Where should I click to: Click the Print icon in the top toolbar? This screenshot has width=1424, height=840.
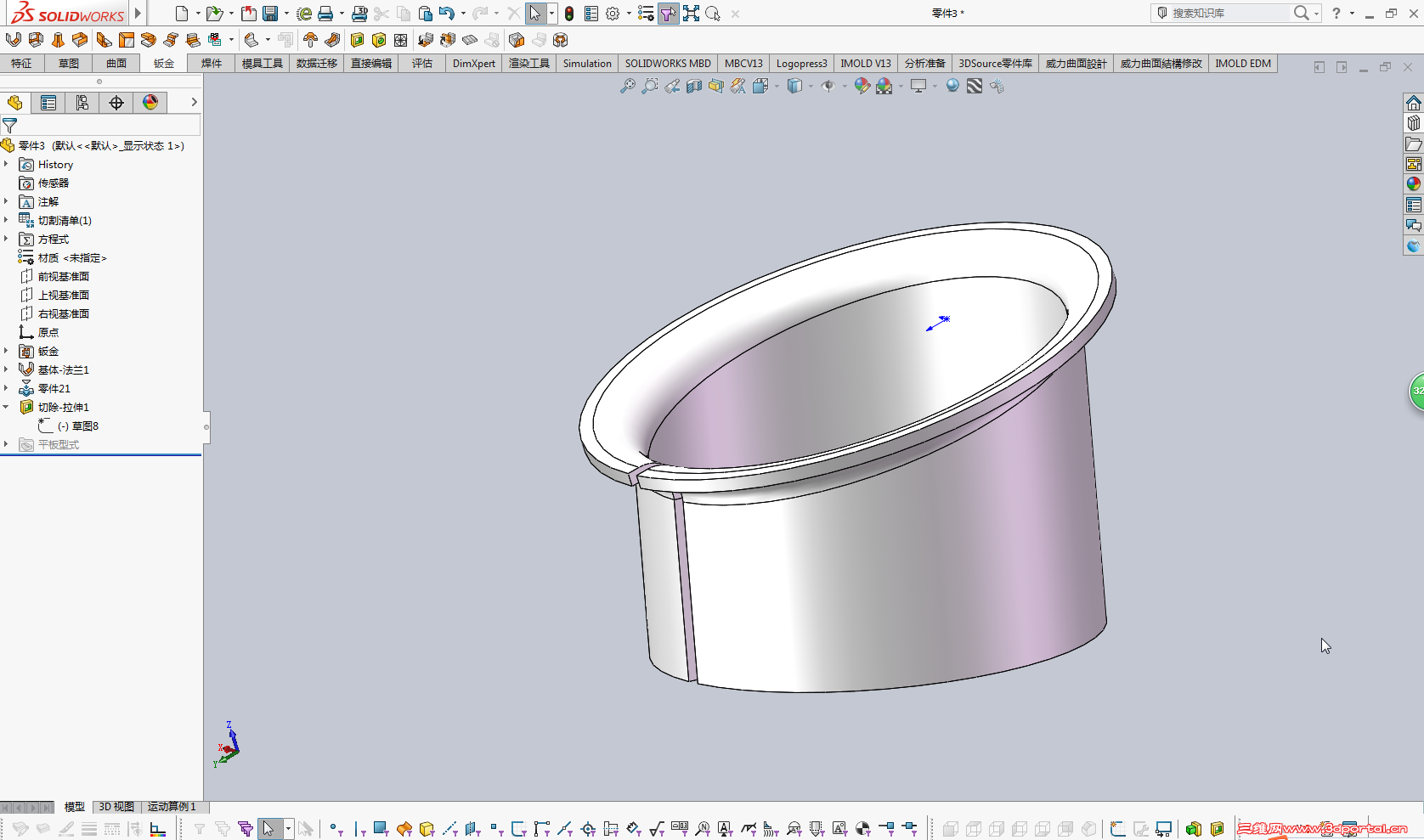(325, 14)
